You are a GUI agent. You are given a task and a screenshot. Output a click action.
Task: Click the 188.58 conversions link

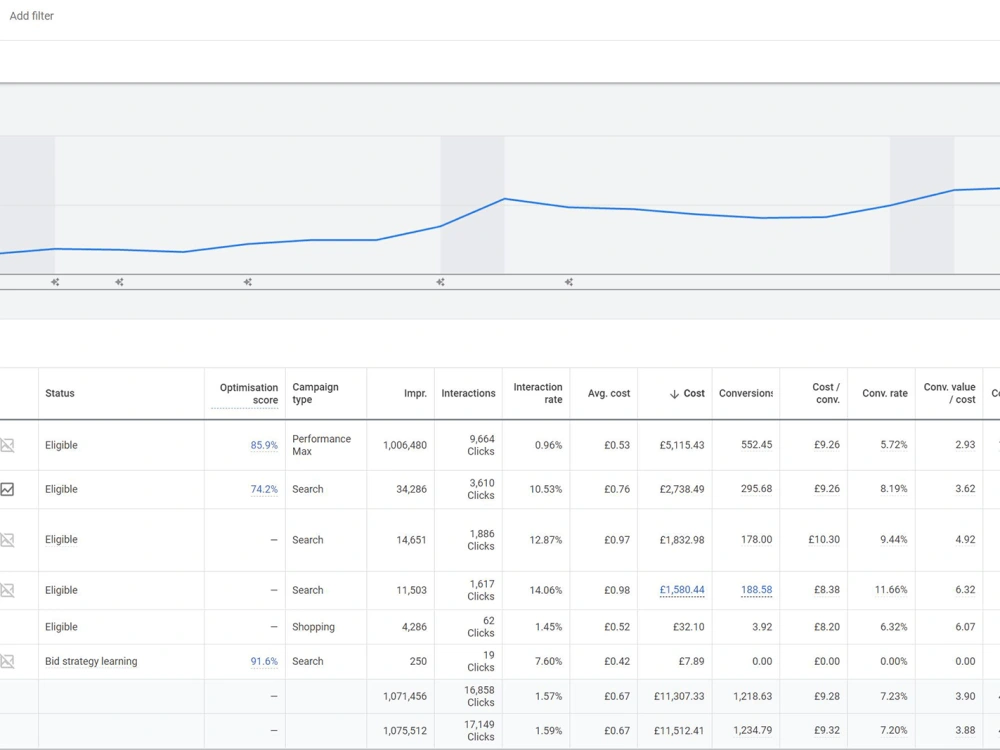[756, 590]
